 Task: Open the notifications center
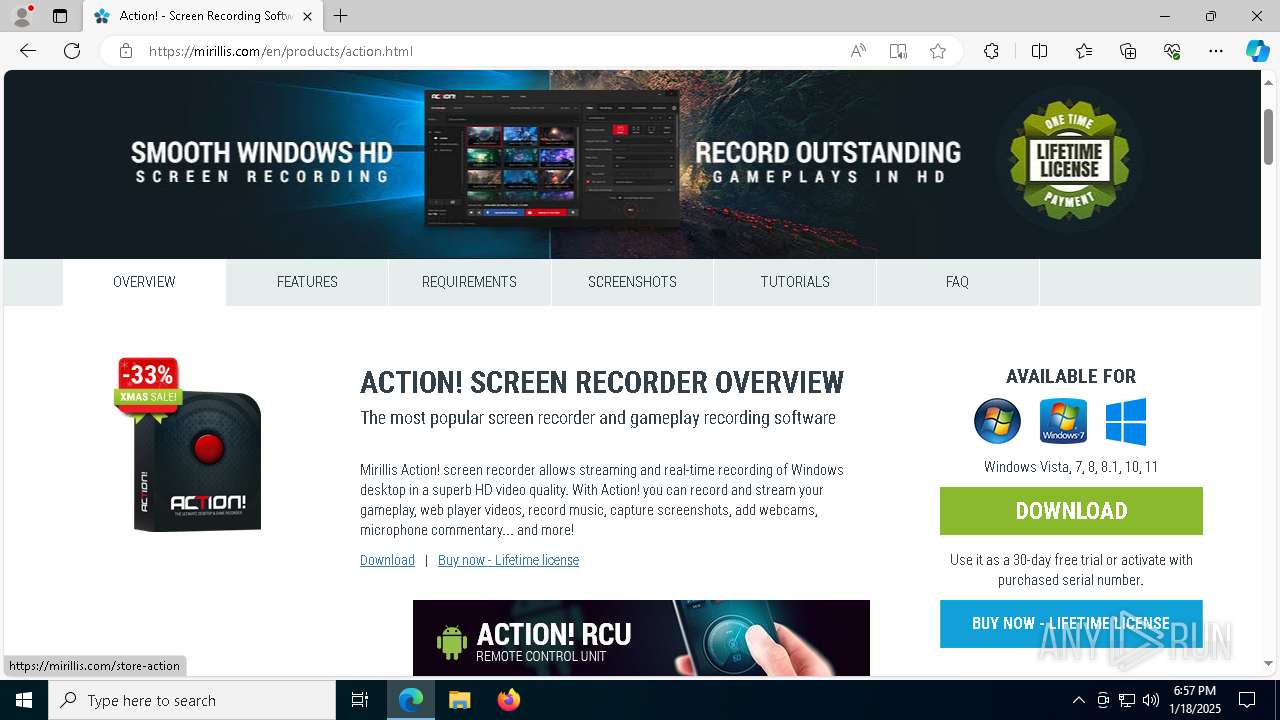[1247, 700]
